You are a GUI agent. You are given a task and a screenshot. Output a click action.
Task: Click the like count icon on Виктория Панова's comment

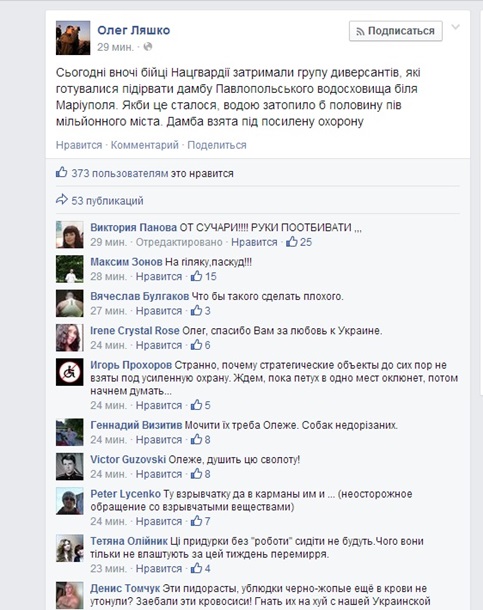click(292, 242)
